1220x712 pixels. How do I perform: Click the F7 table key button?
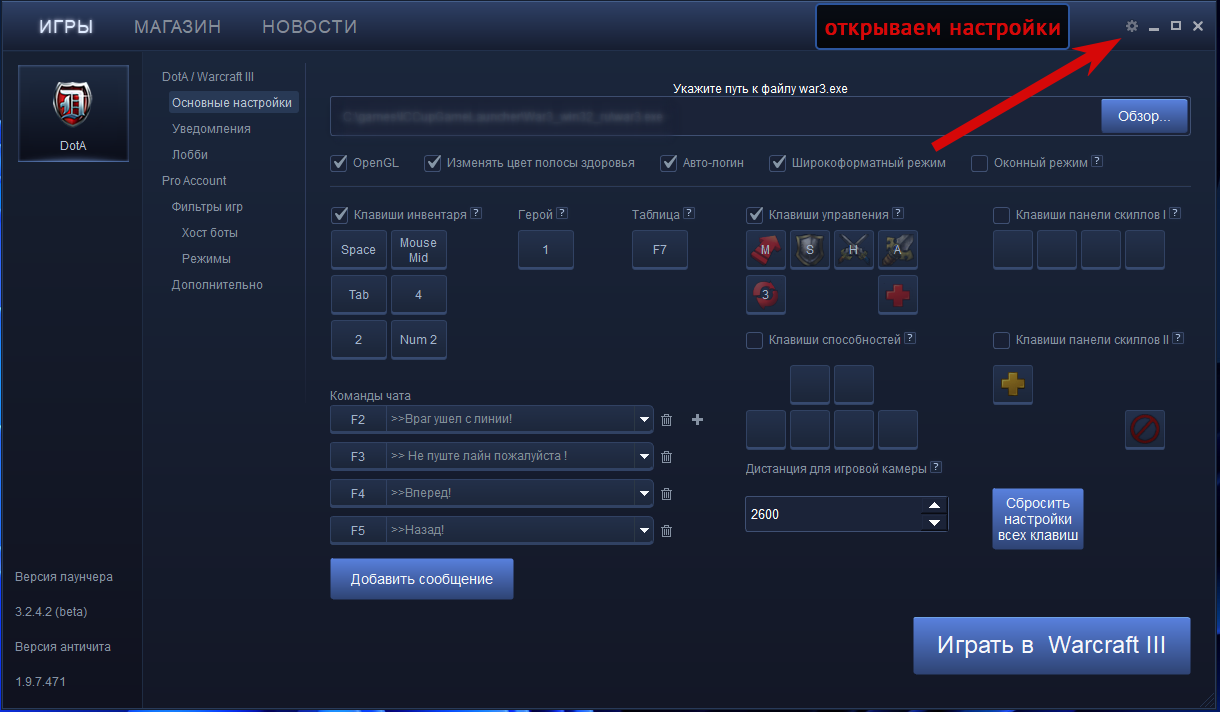[x=660, y=250]
